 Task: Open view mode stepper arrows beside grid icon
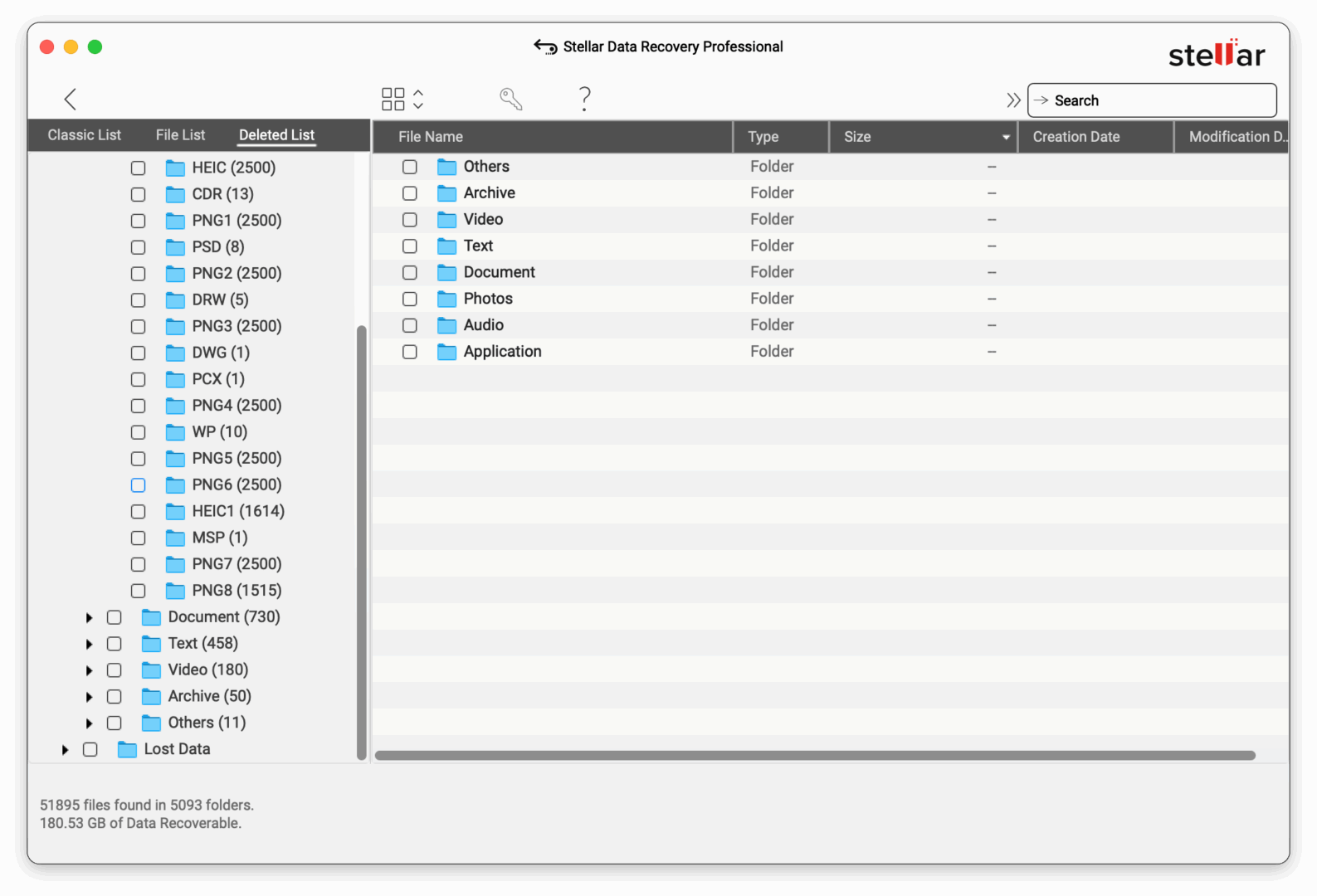pos(418,100)
